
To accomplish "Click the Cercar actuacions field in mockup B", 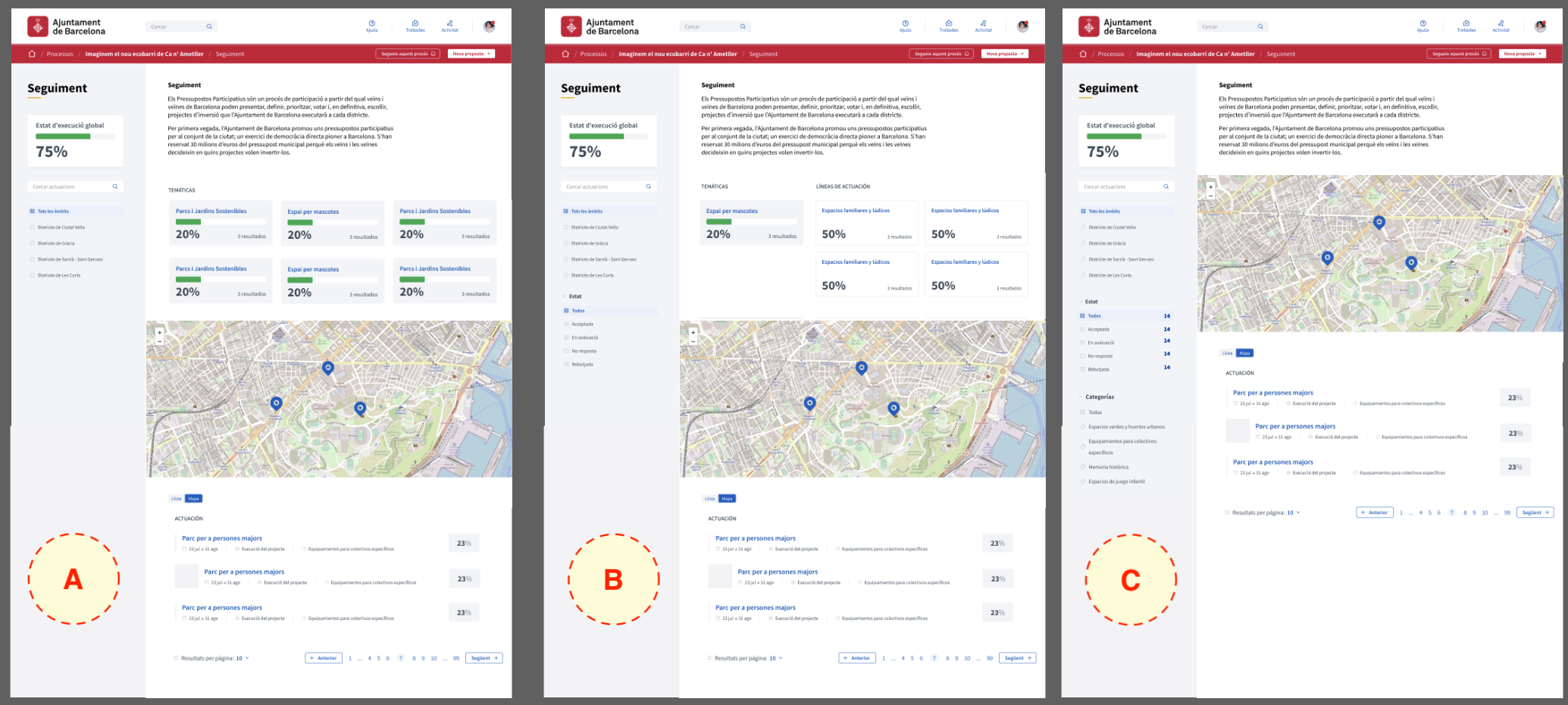I will pyautogui.click(x=602, y=186).
